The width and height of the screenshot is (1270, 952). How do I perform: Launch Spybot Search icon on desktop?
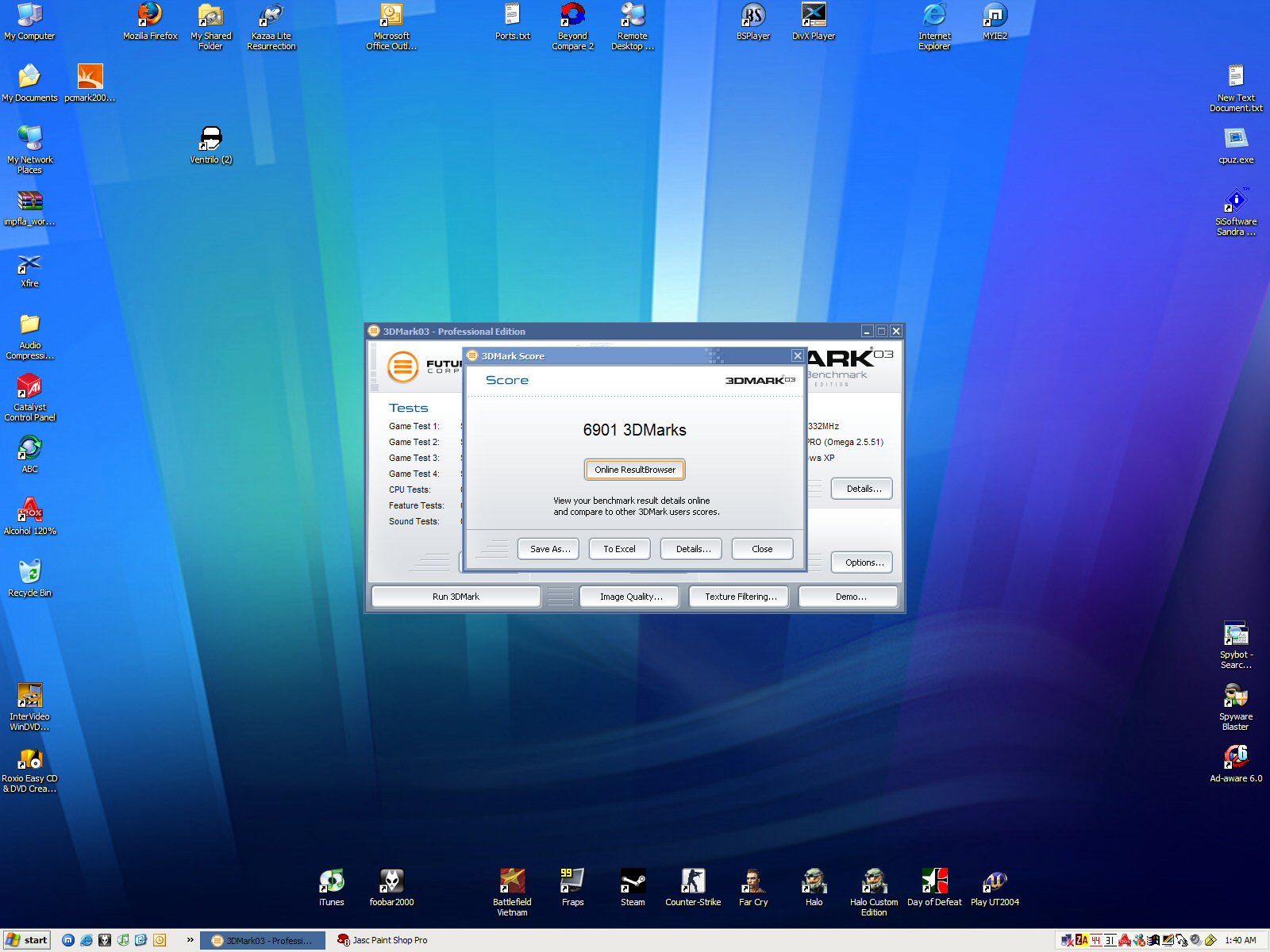click(1236, 645)
